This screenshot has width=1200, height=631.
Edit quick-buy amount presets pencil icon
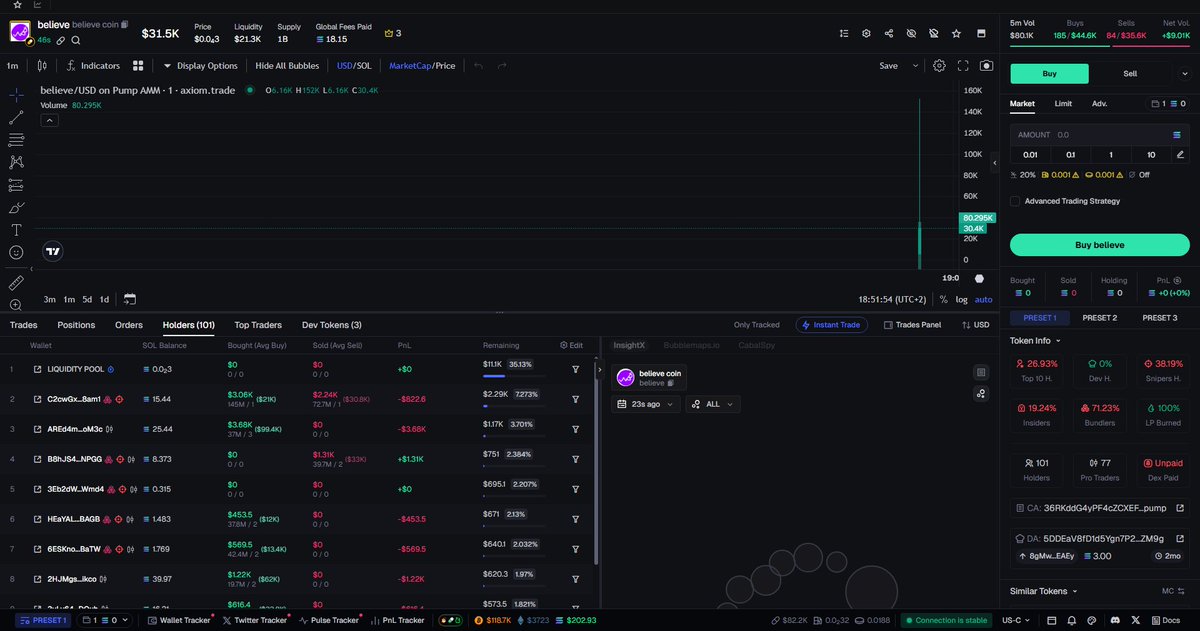pyautogui.click(x=1180, y=154)
